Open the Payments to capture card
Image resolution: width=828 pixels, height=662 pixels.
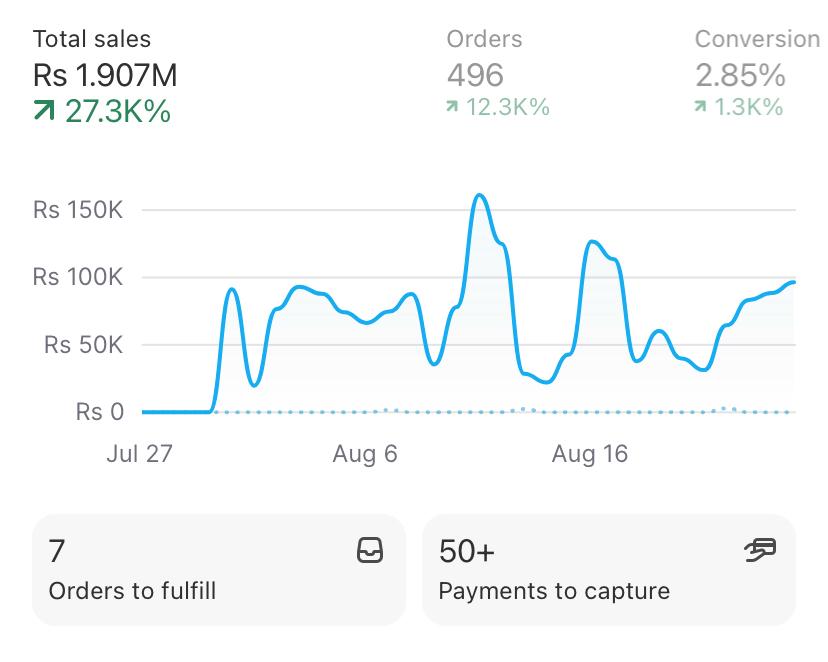(608, 570)
